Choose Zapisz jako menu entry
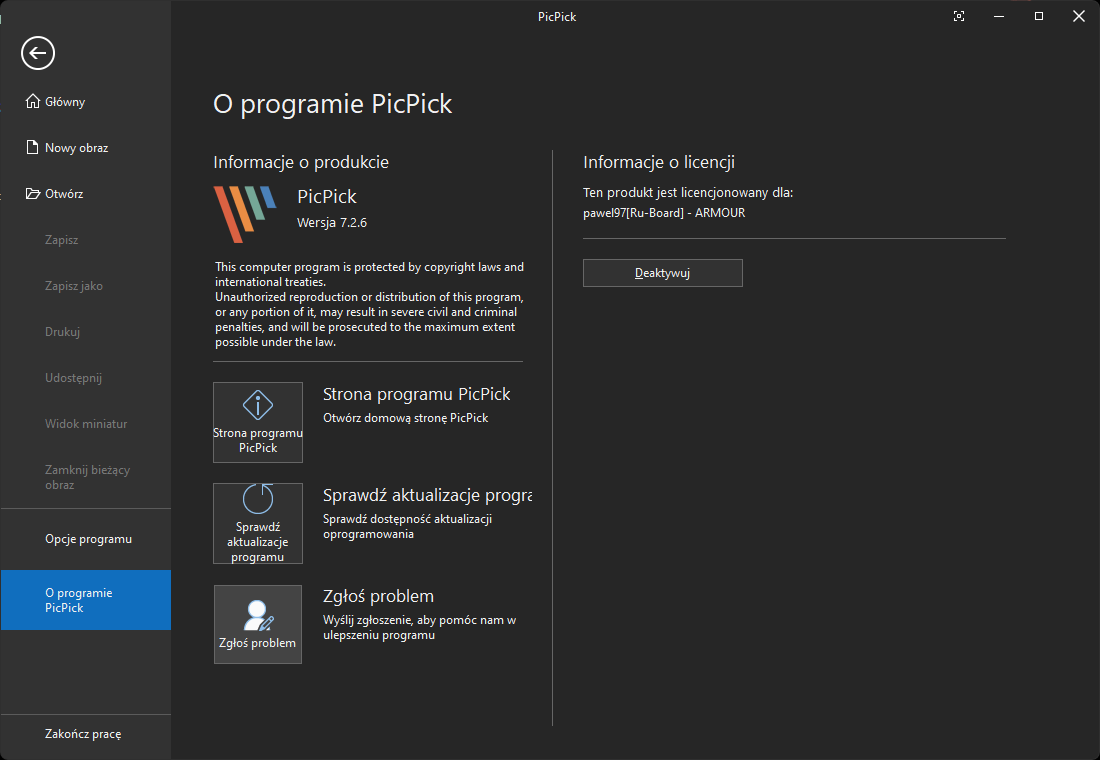1100x760 pixels. point(86,286)
